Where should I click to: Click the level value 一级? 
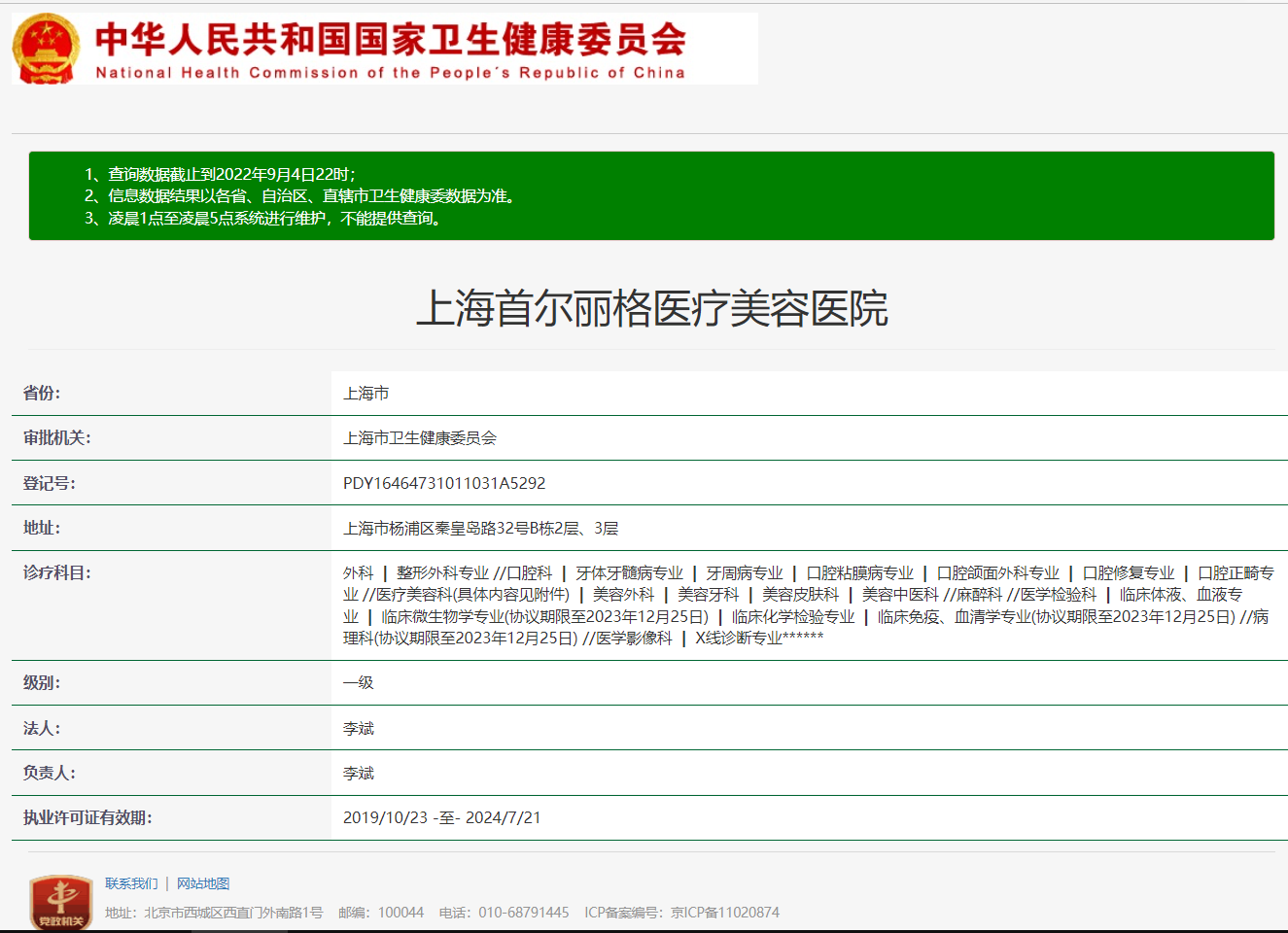pyautogui.click(x=359, y=683)
